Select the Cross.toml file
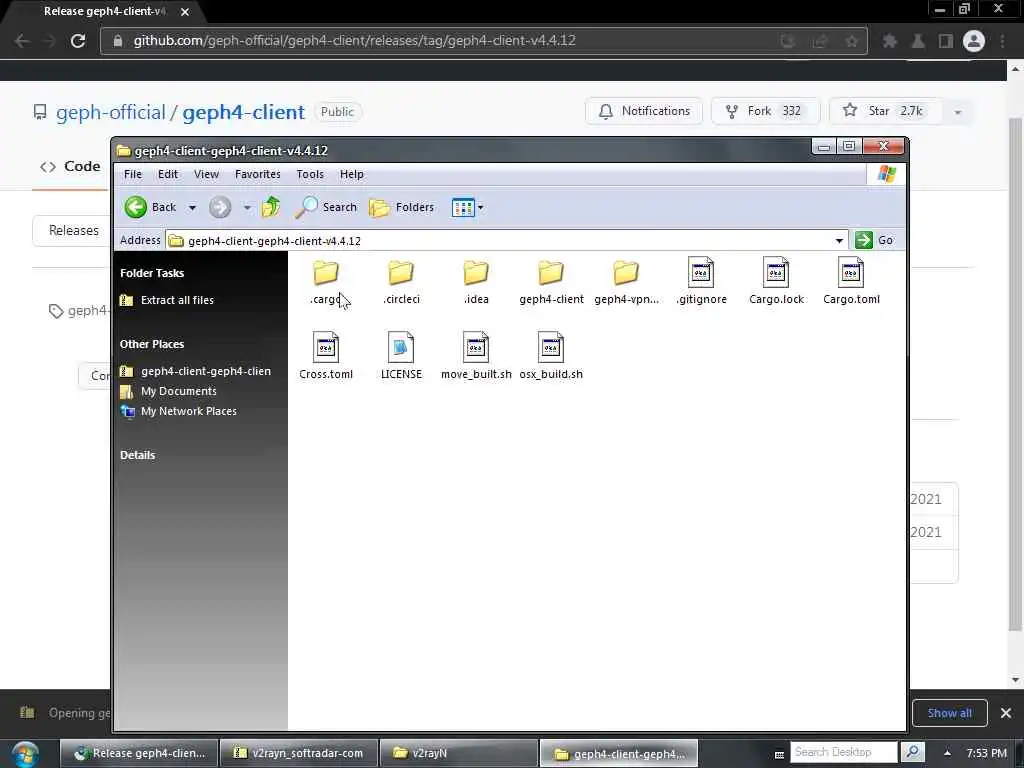This screenshot has width=1024, height=768. tap(325, 357)
